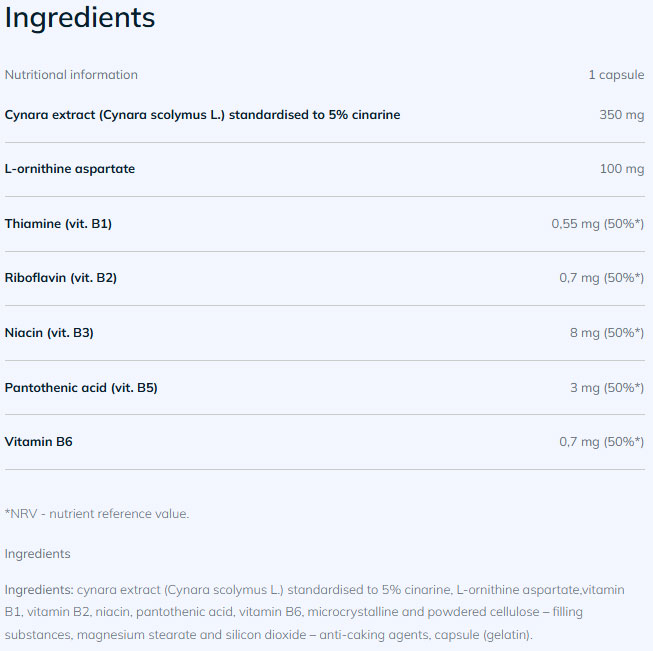
Task: Click the Niacin (vit. B3) row label
Action: [49, 333]
